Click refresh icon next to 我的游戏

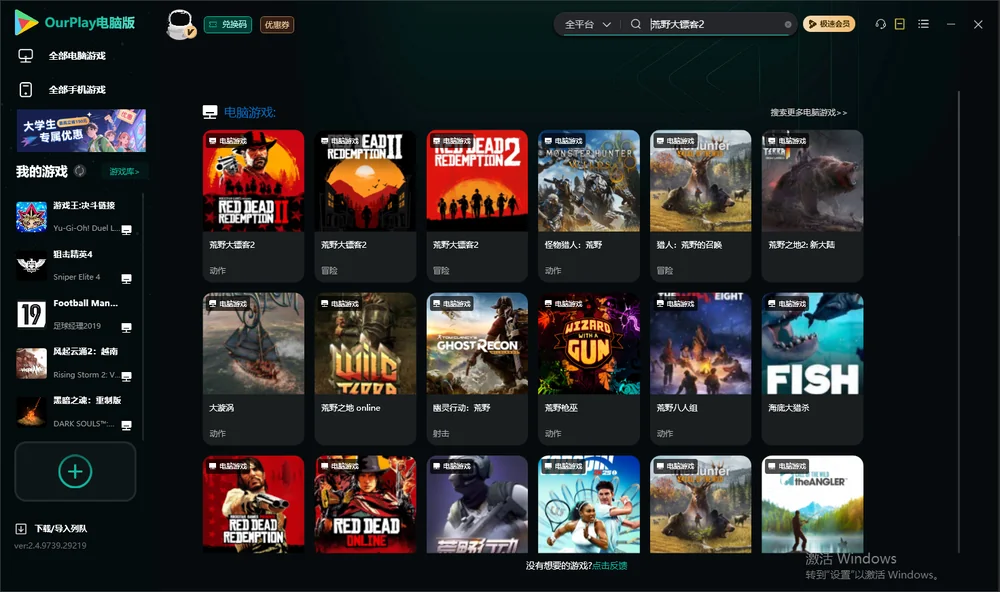pyautogui.click(x=80, y=171)
